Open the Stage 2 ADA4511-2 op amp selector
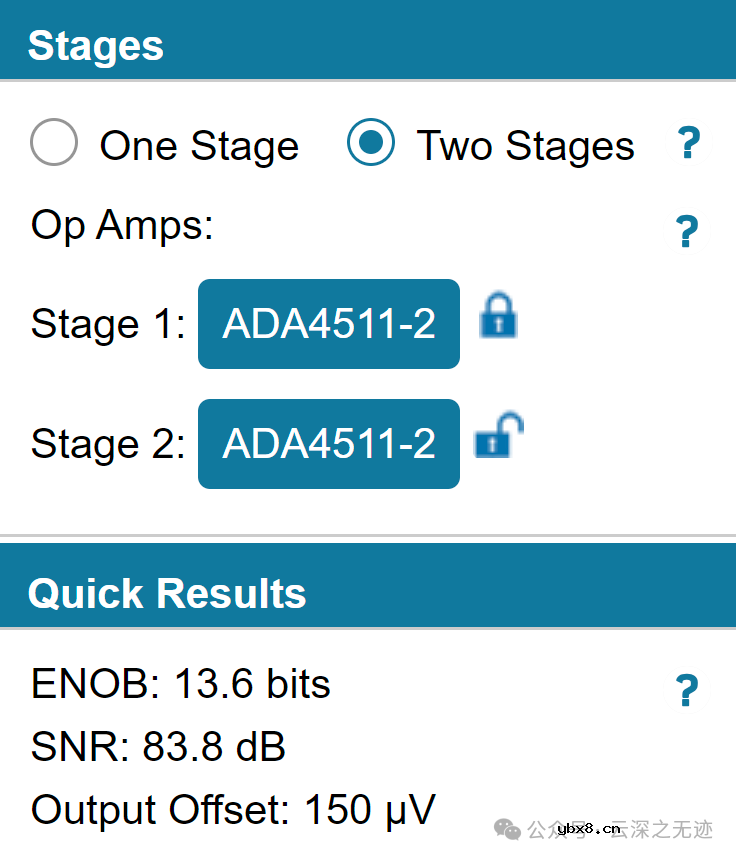 pos(329,444)
